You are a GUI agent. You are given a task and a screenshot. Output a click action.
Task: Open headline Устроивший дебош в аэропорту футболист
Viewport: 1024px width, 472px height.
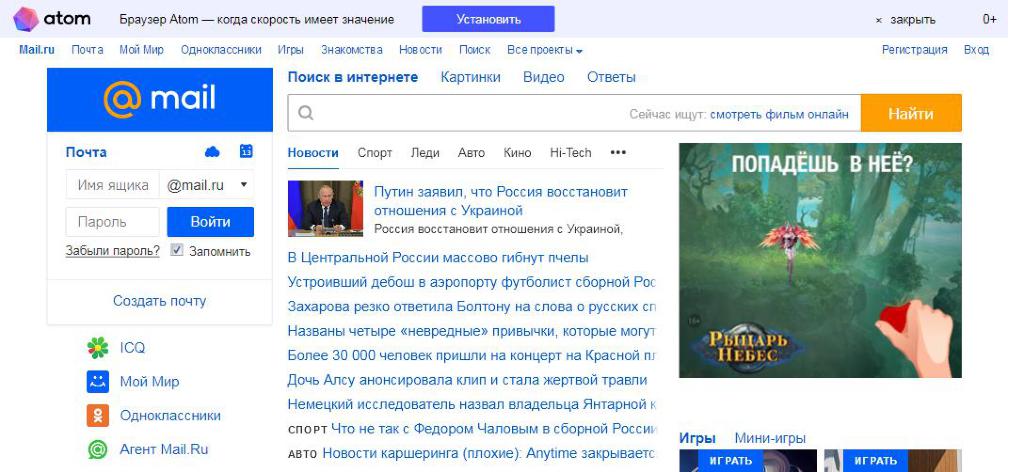(x=472, y=283)
